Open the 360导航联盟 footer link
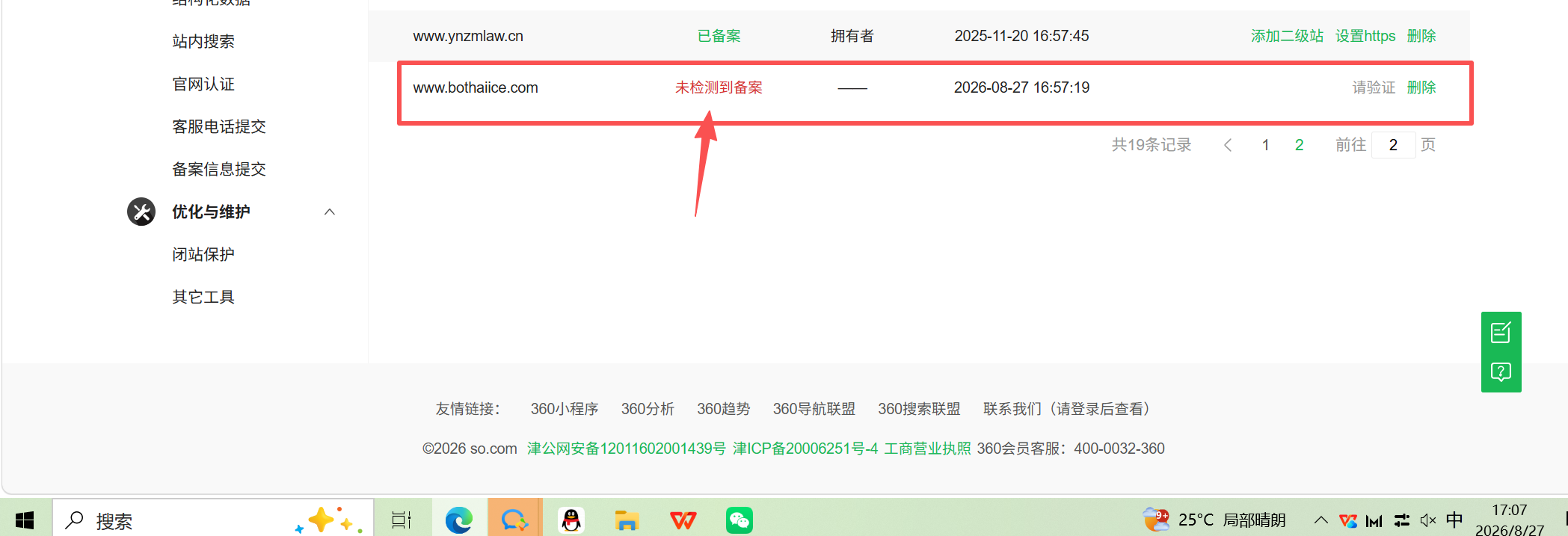The image size is (1568, 536). pyautogui.click(x=814, y=409)
